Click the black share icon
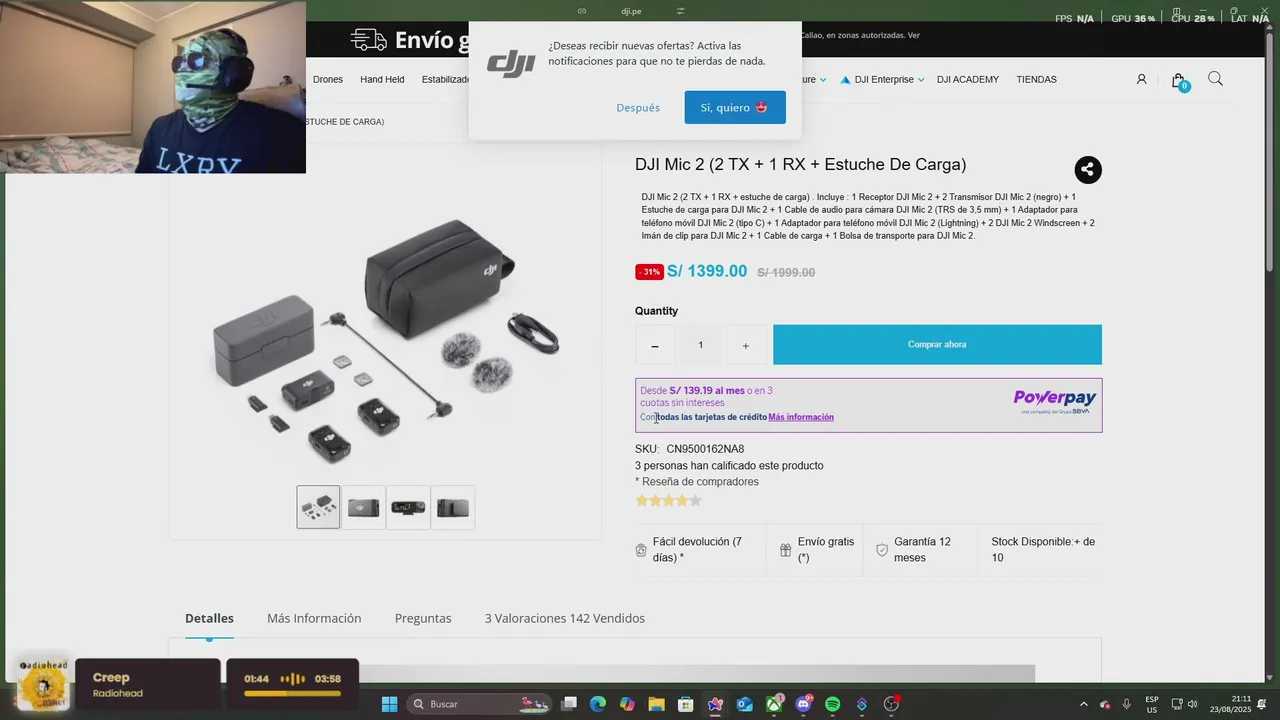 coord(1088,170)
